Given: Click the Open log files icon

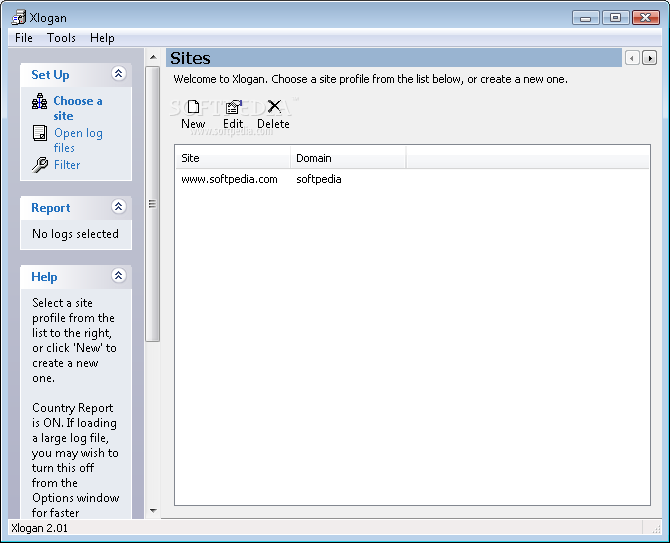Looking at the screenshot, I should point(40,133).
